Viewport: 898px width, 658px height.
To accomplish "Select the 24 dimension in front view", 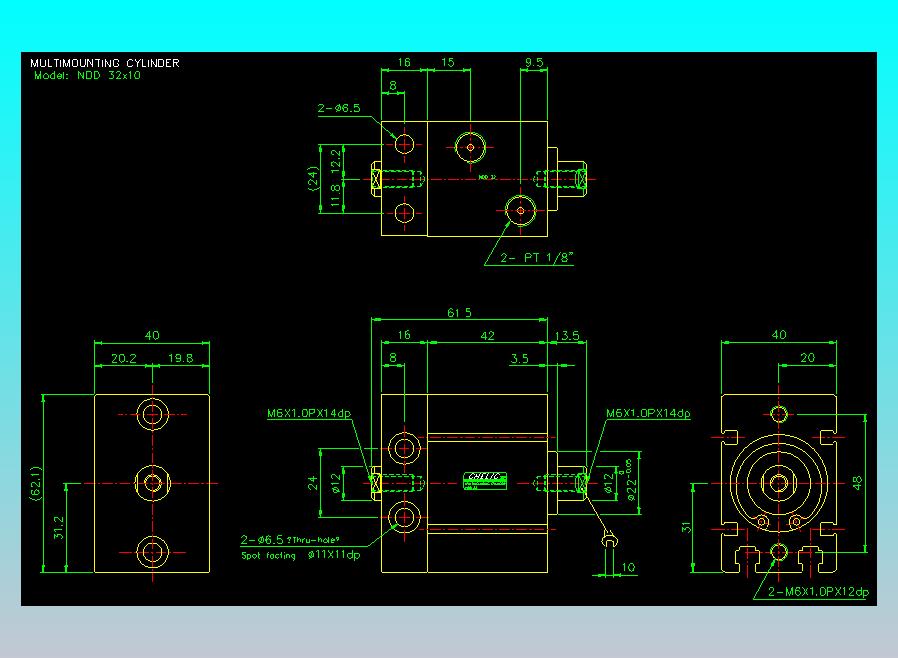I will click(x=313, y=483).
